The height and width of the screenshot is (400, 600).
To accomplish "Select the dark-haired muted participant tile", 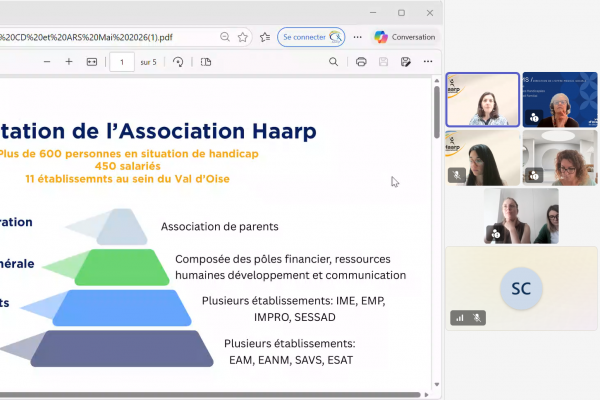I will coord(483,158).
